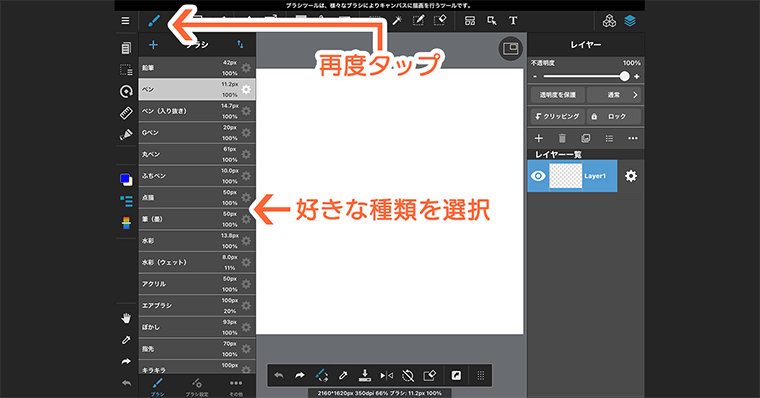Switch to the ブラシ bottom tab
760x398 pixels.
pyautogui.click(x=158, y=387)
